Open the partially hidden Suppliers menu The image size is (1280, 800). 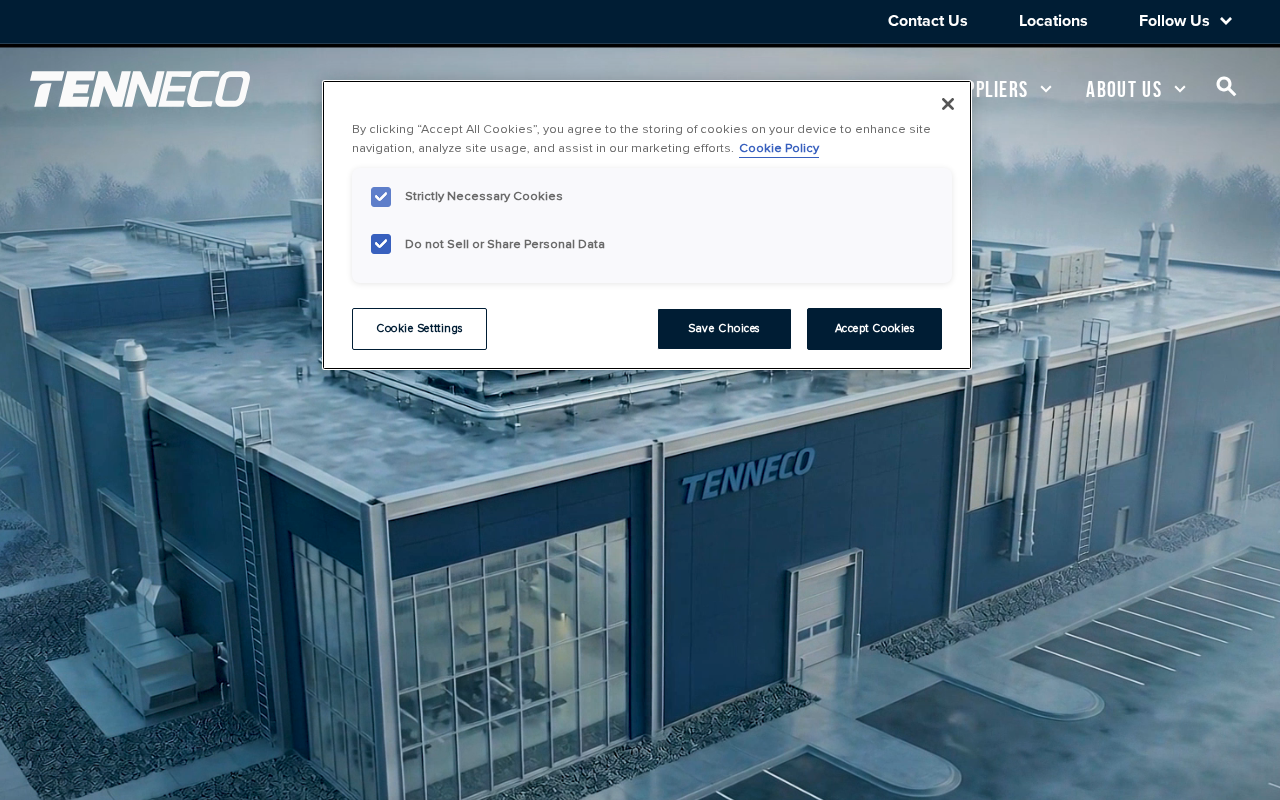1000,89
